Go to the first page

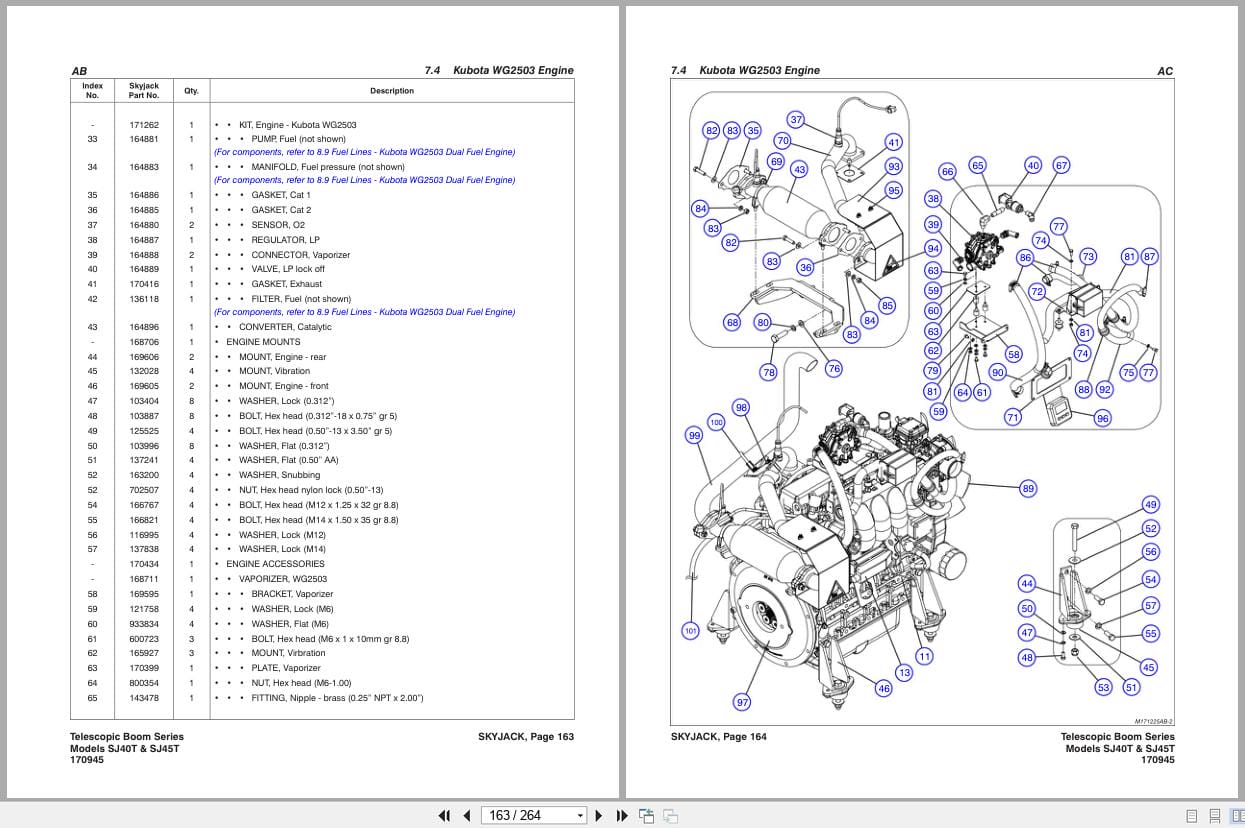point(445,815)
